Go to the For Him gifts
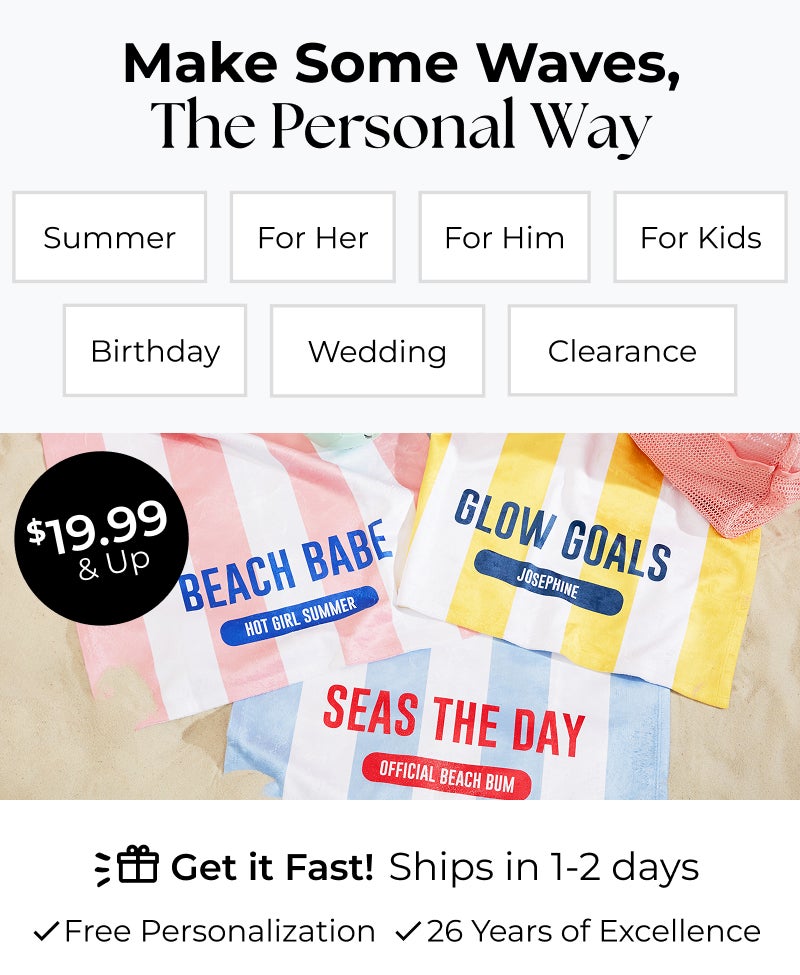 504,238
